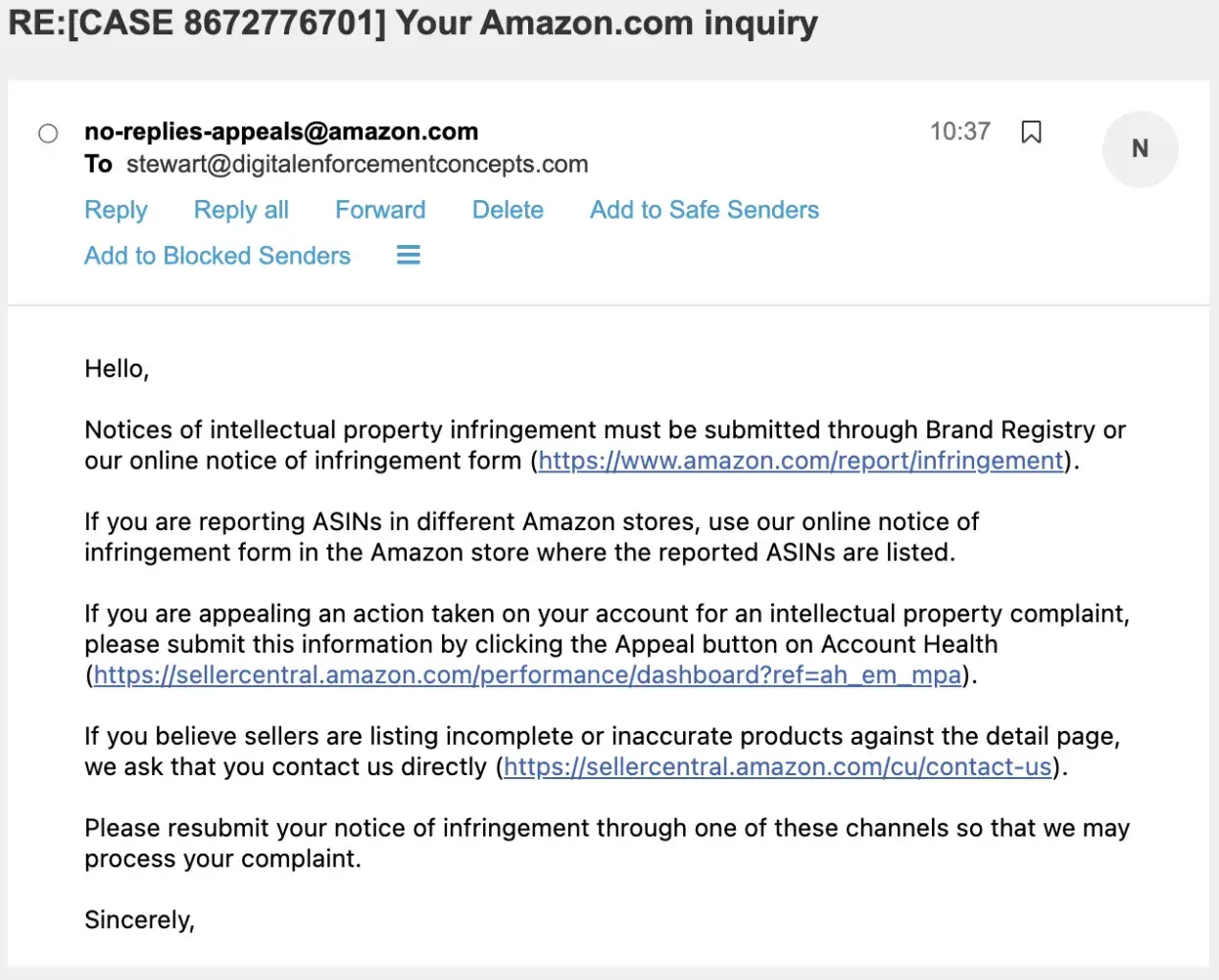Click the sender address no-replies-appeals@amazon.com
The height and width of the screenshot is (980, 1219).
(281, 131)
